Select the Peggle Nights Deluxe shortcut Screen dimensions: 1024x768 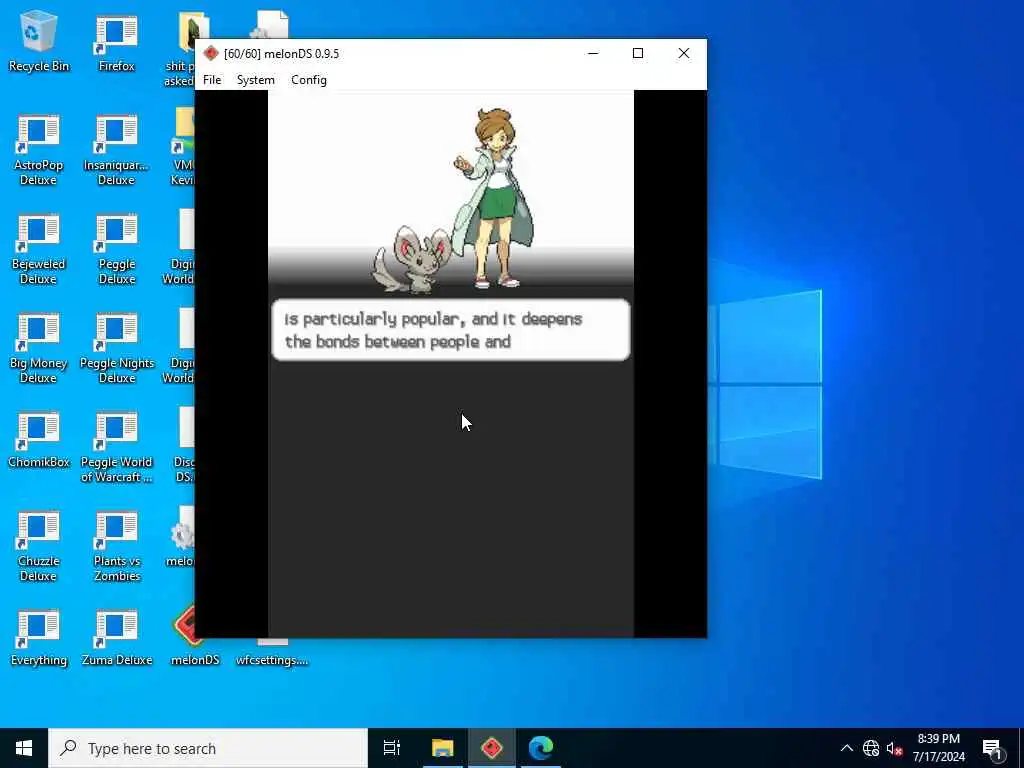point(117,347)
